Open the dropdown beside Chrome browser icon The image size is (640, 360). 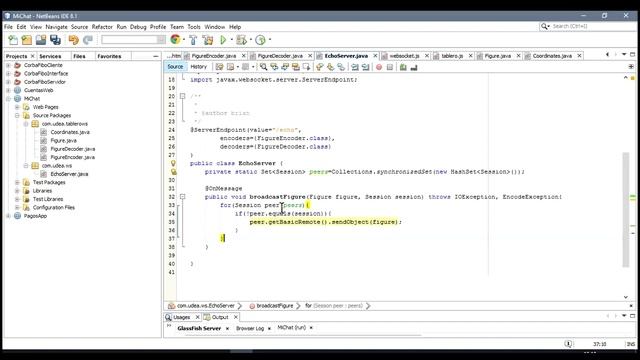pos(184,40)
